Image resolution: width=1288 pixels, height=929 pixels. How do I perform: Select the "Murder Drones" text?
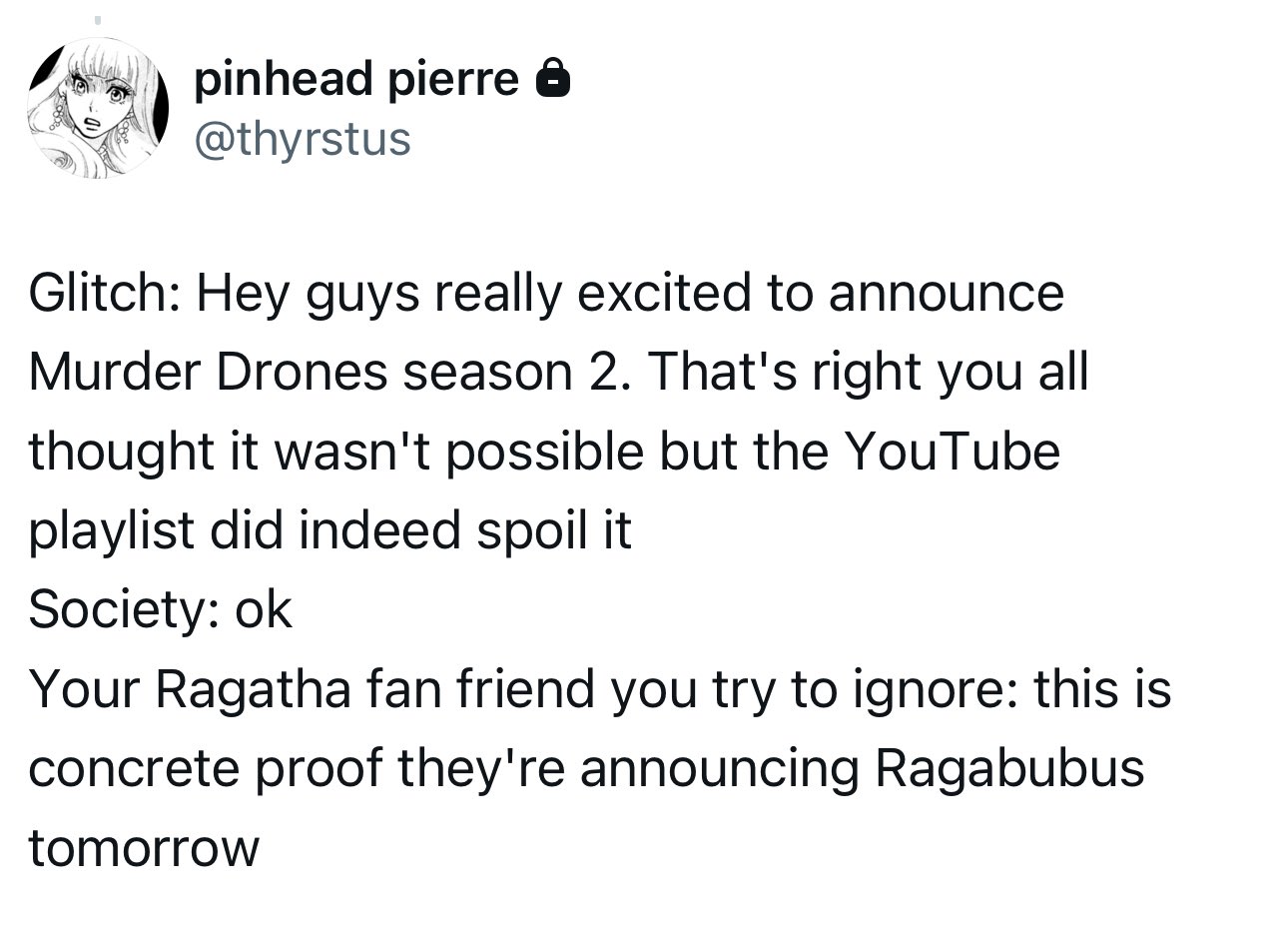[208, 372]
